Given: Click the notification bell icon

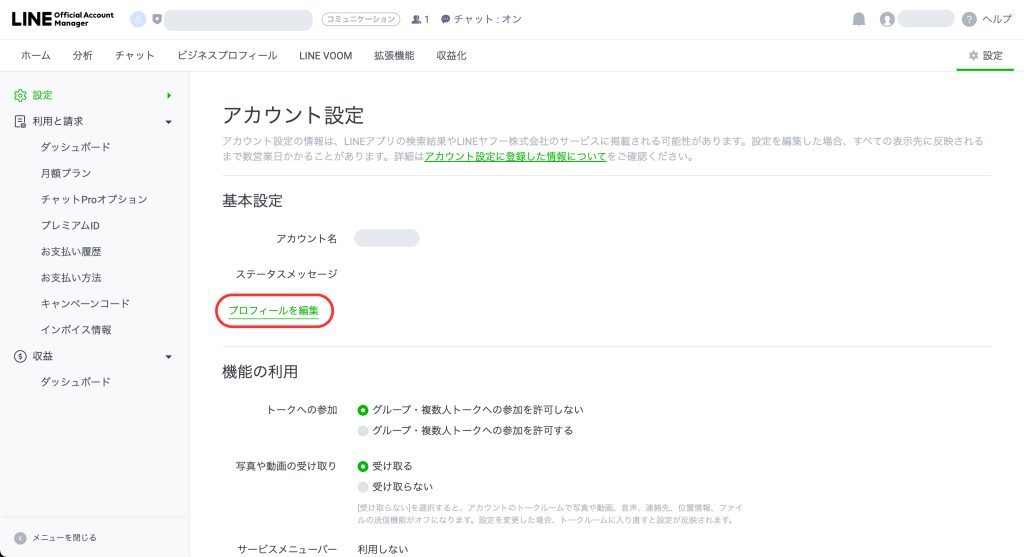Looking at the screenshot, I should tap(858, 19).
